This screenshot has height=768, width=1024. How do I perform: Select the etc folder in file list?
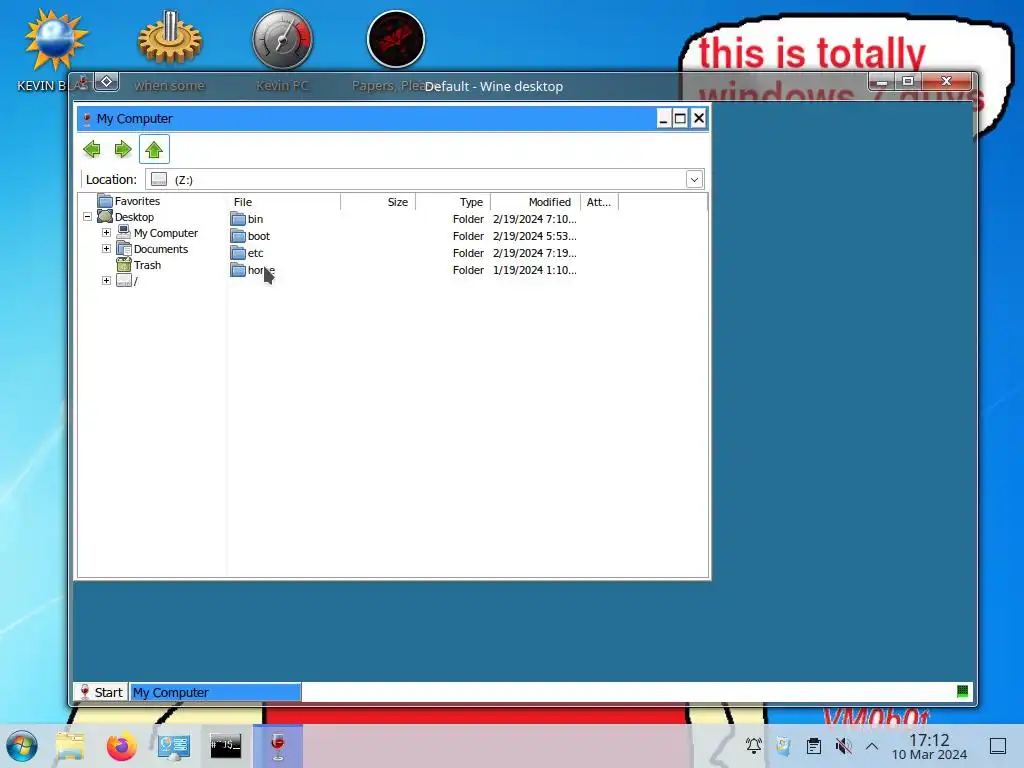pyautogui.click(x=255, y=253)
